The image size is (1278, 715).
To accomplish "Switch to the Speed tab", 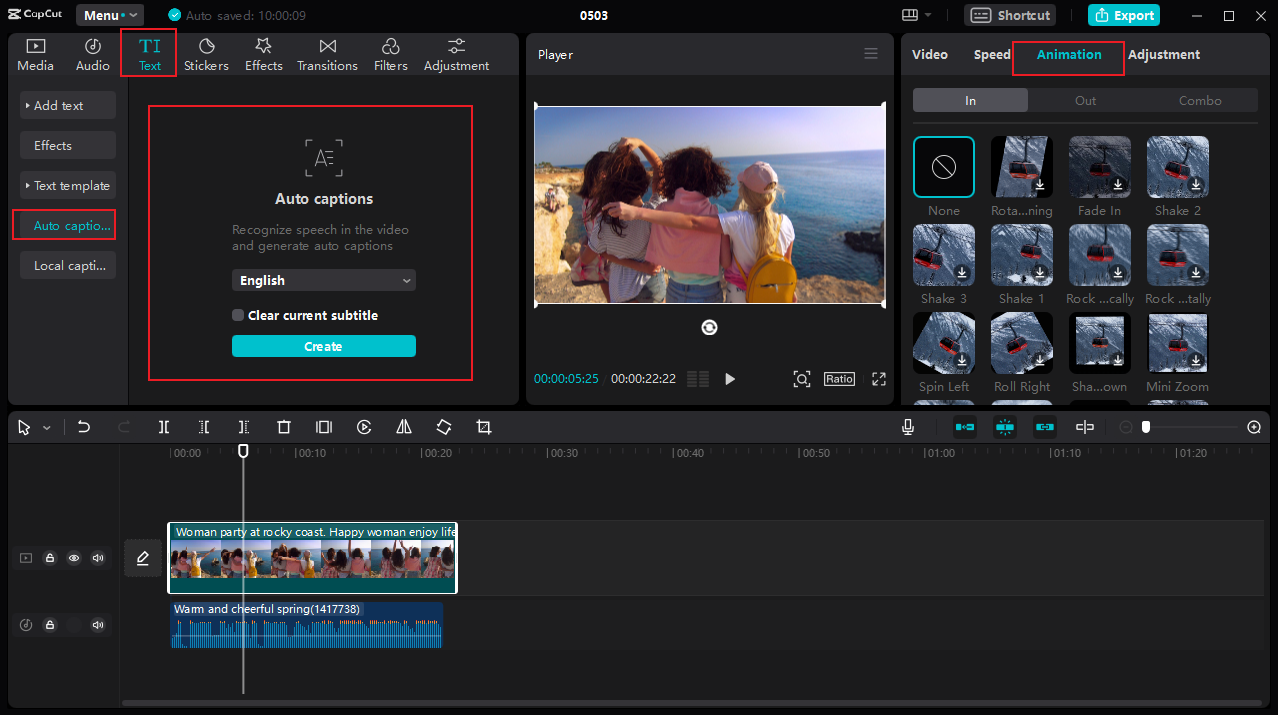I will (x=992, y=54).
